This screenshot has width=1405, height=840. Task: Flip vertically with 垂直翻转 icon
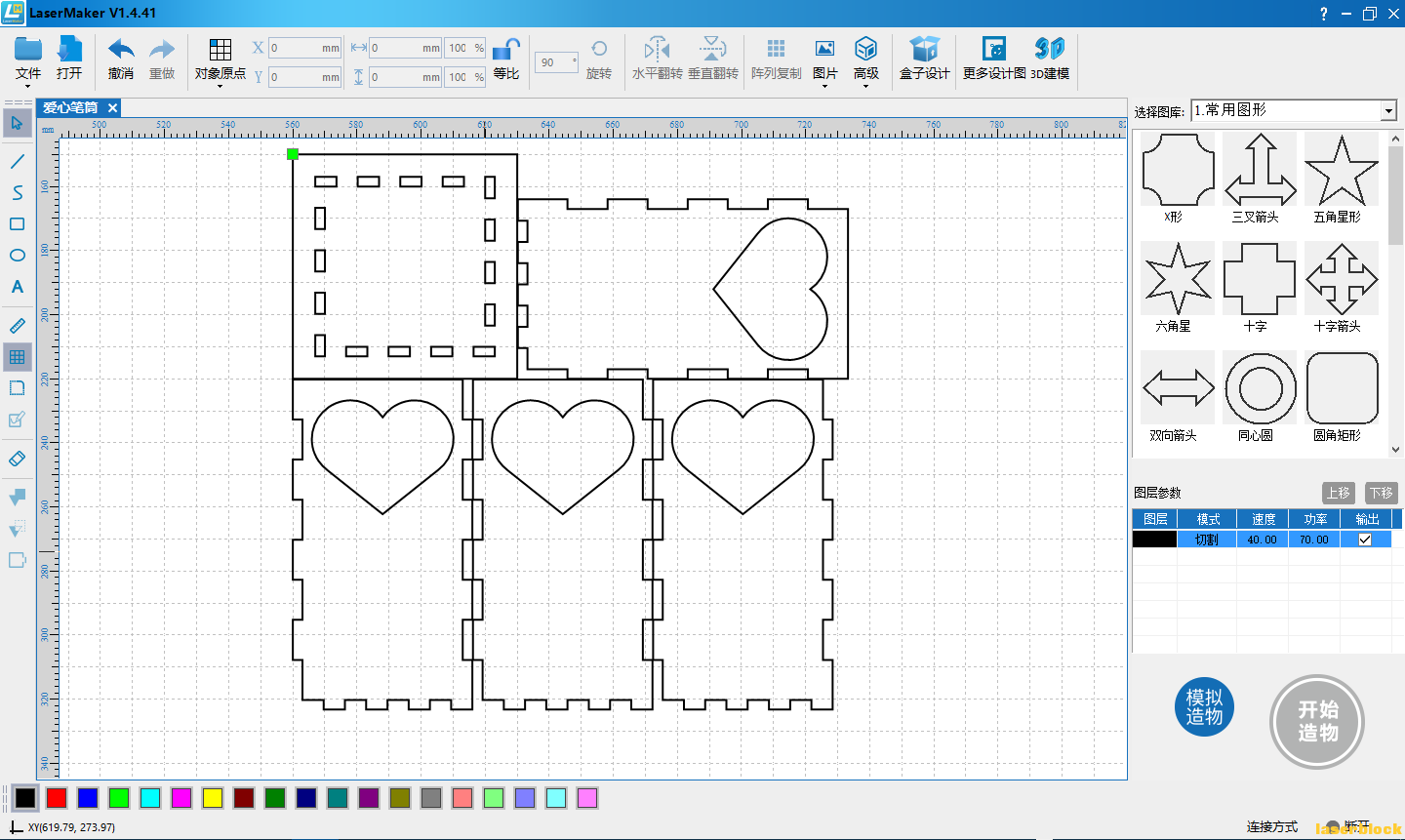pyautogui.click(x=713, y=49)
